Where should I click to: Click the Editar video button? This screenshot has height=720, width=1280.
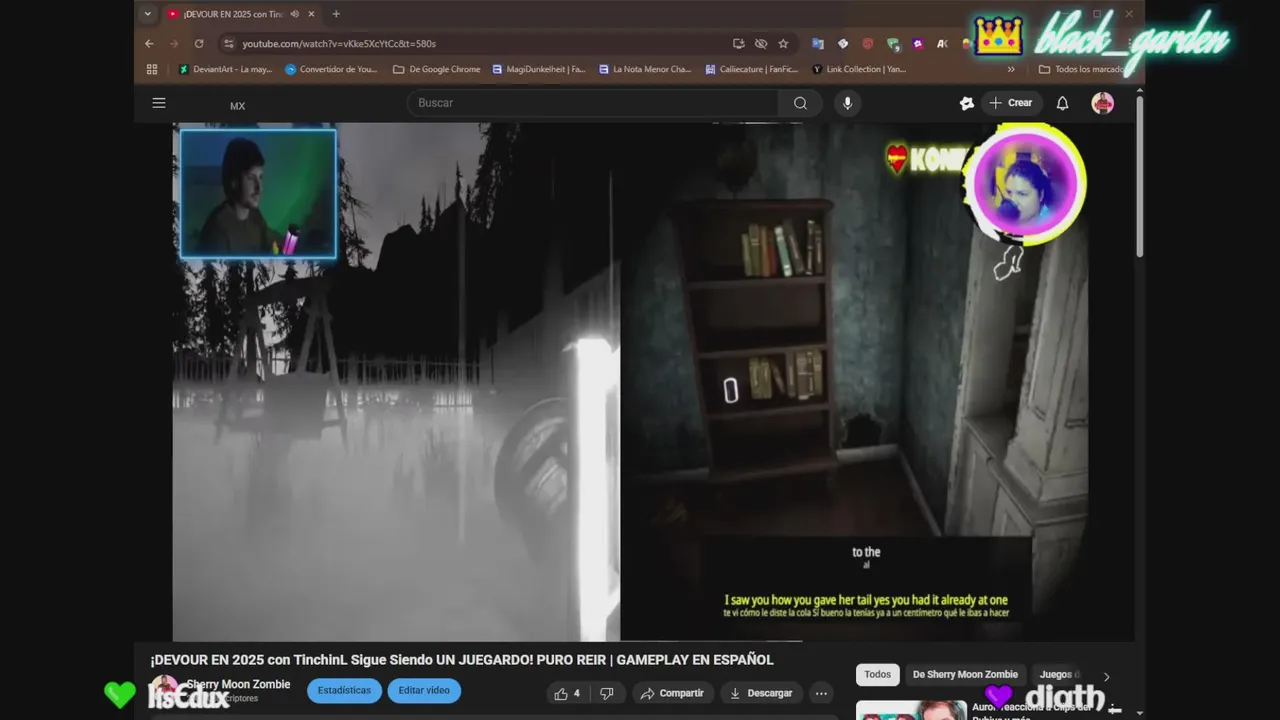(x=424, y=691)
